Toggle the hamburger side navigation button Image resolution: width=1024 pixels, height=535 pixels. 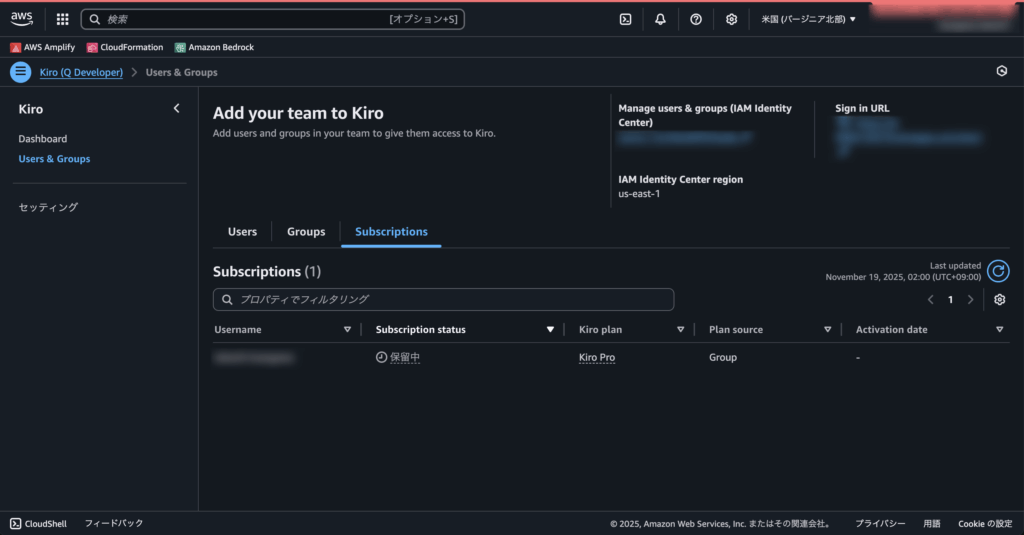tap(21, 72)
